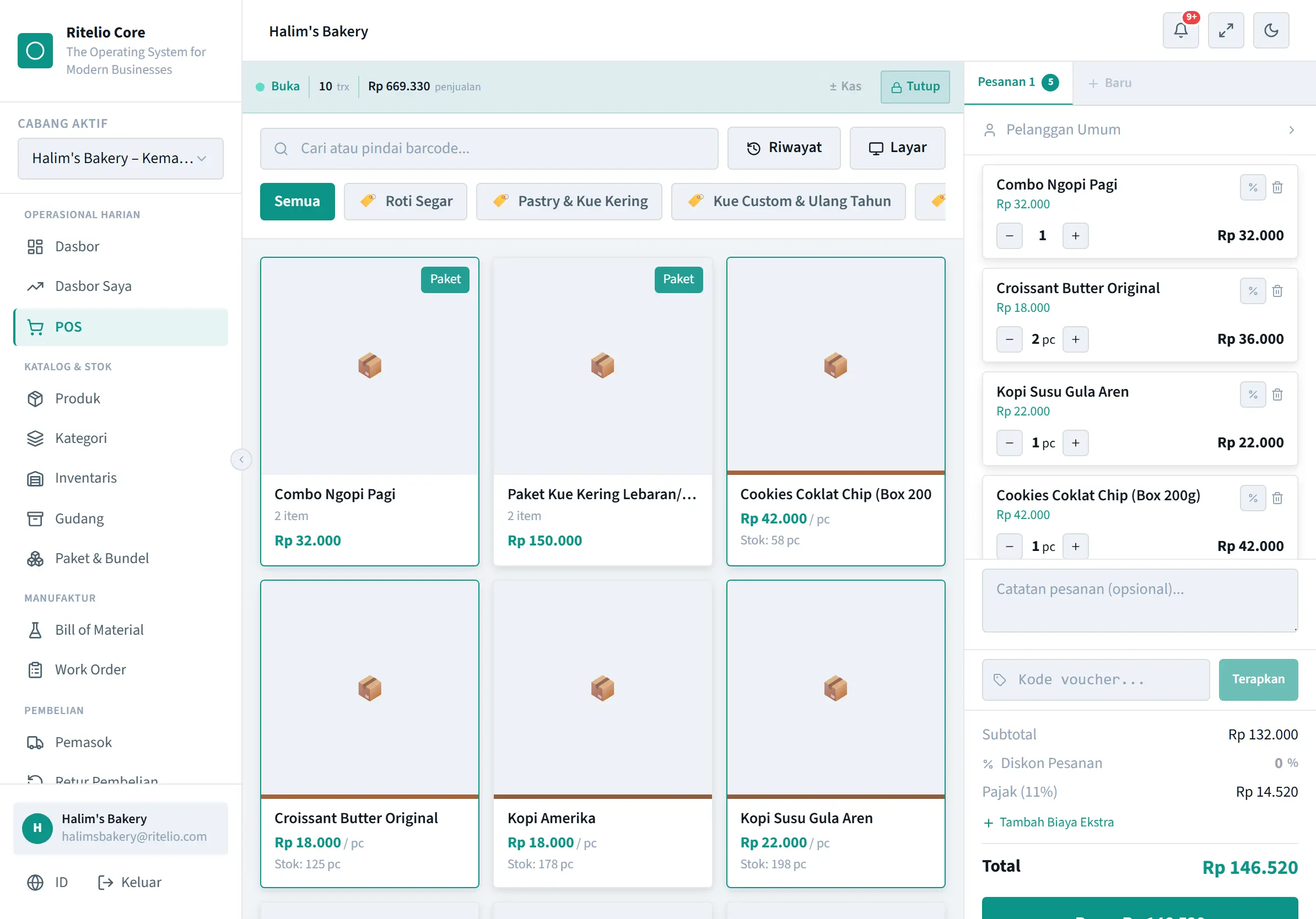This screenshot has height=919, width=1316.
Task: Apply discount to Croissant Butter Original item
Action: pyautogui.click(x=1253, y=291)
